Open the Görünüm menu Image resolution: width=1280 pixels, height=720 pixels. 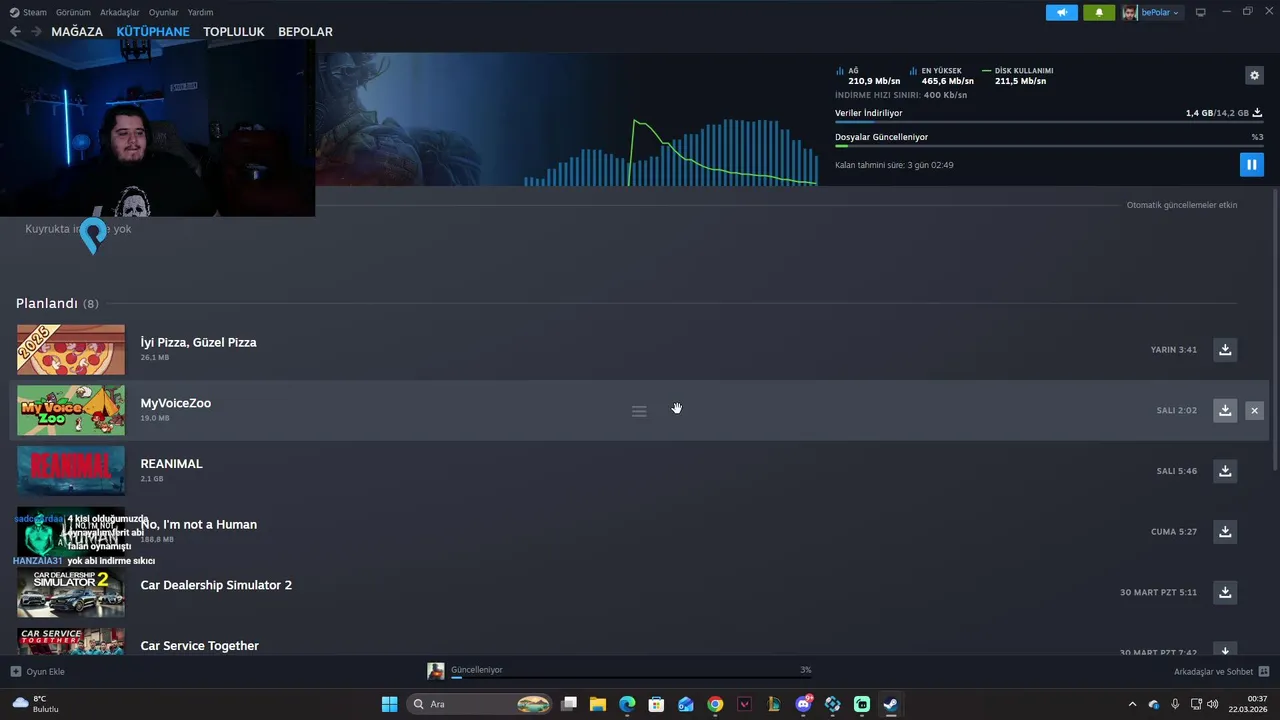(73, 12)
